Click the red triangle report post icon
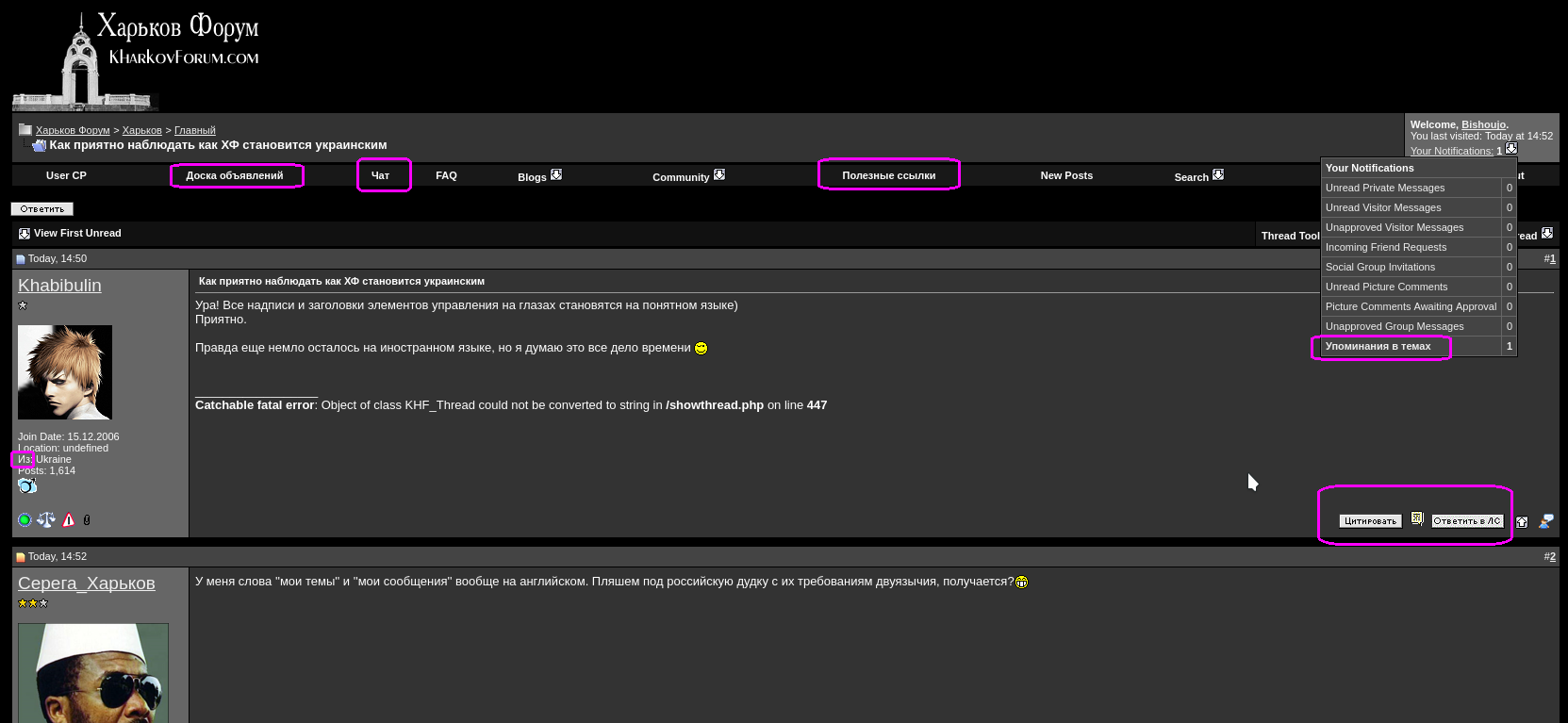Image resolution: width=1568 pixels, height=723 pixels. pyautogui.click(x=69, y=519)
